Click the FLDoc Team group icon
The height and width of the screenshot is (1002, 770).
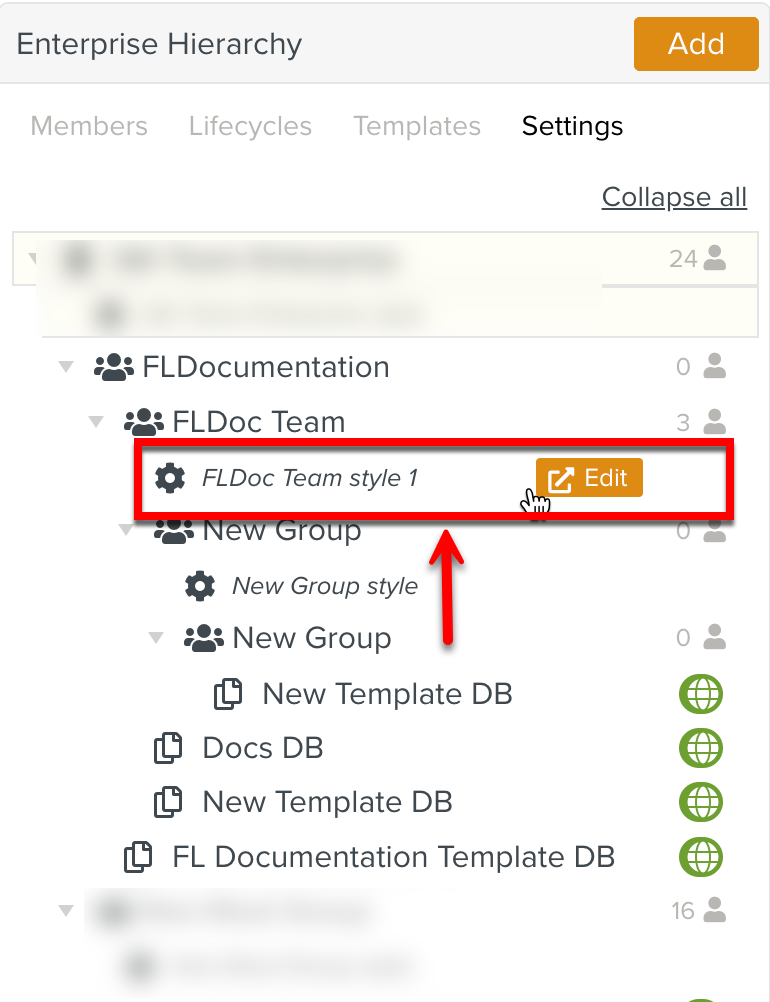point(144,422)
